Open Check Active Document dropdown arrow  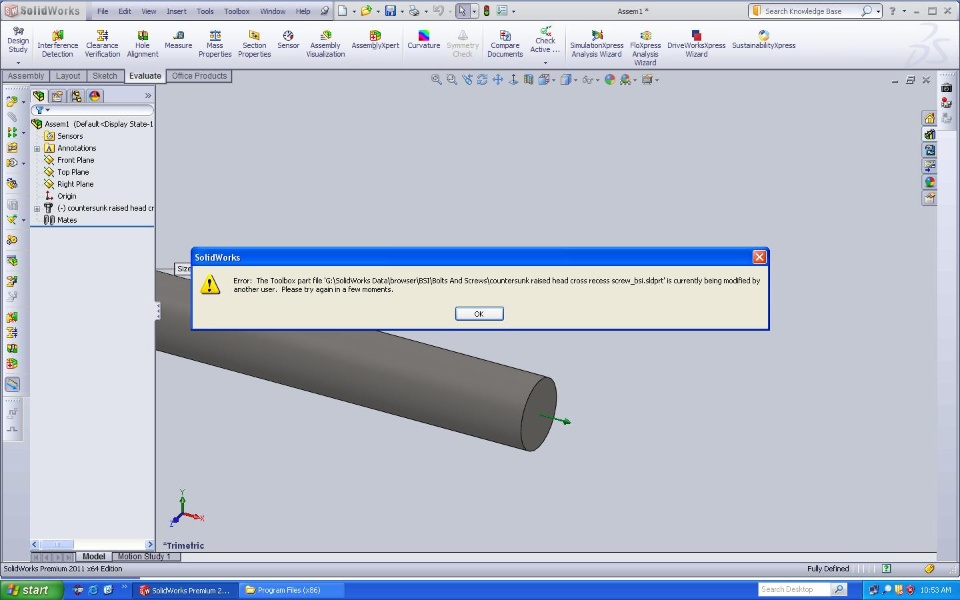(x=545, y=62)
